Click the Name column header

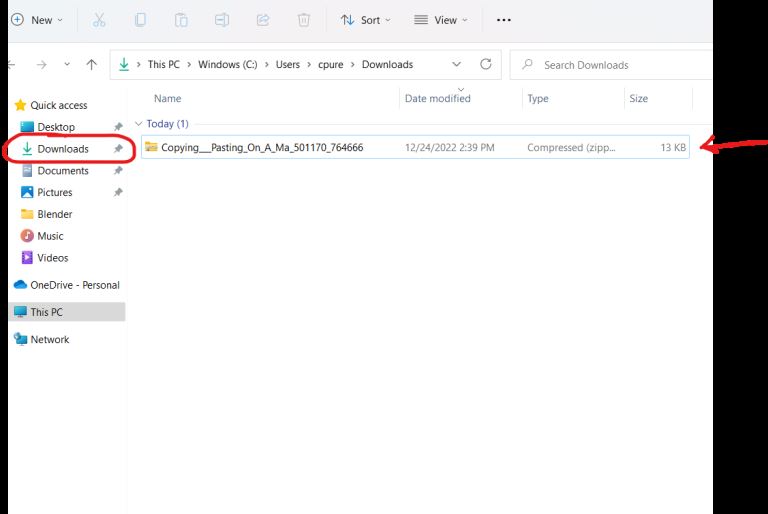[168, 98]
